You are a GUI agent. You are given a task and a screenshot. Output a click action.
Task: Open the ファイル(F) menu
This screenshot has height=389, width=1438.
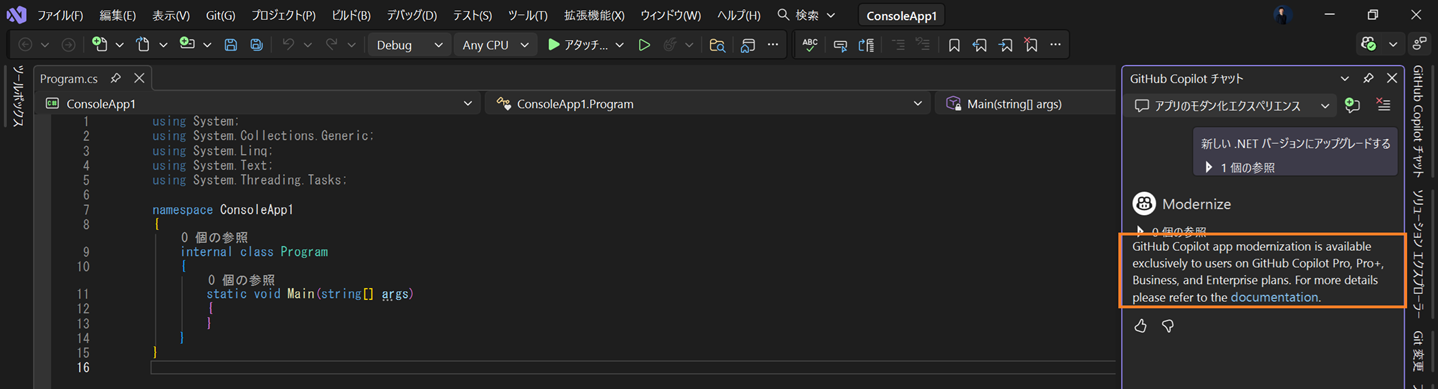point(60,16)
